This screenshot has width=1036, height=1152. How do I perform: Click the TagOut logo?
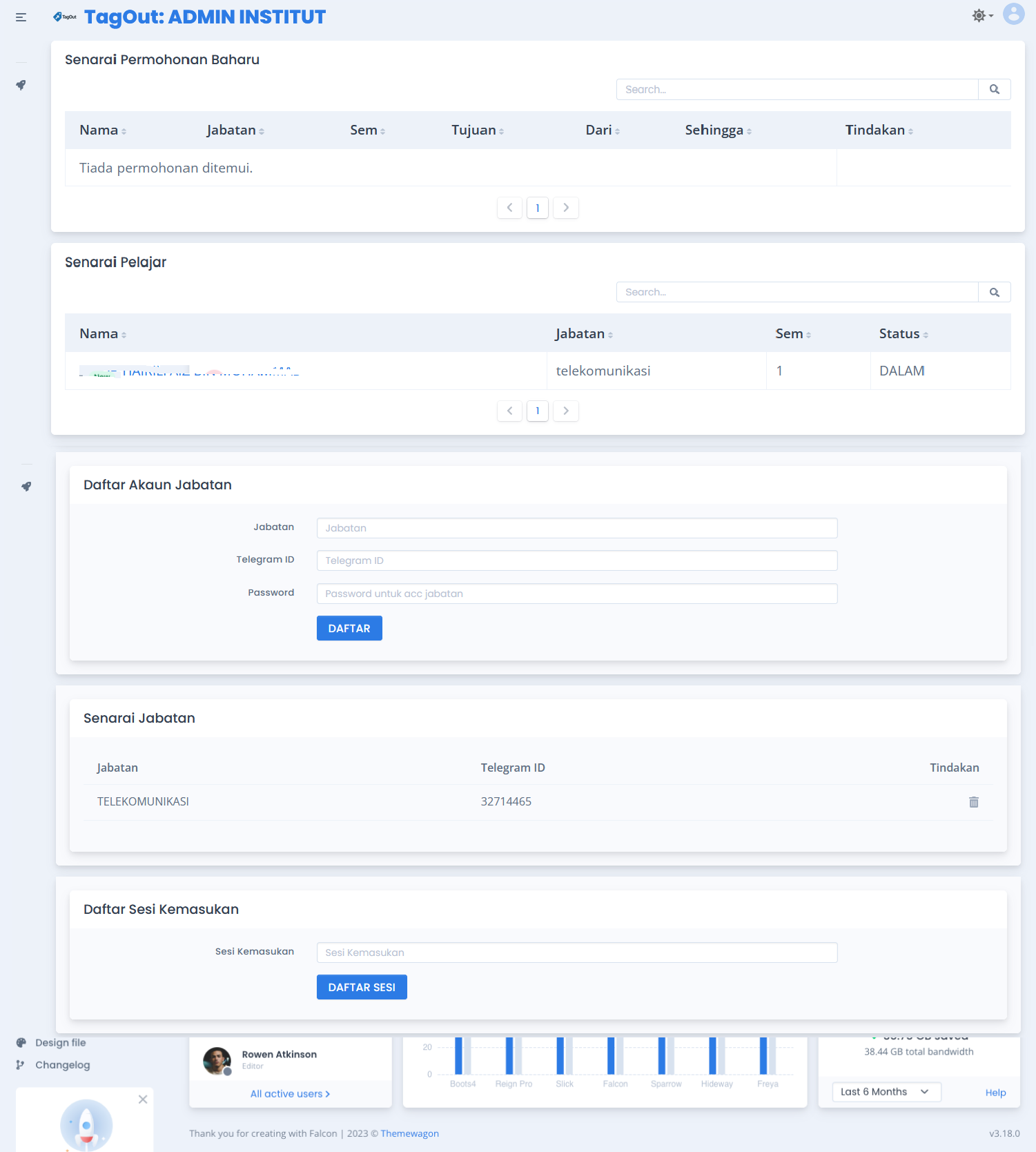tap(65, 17)
